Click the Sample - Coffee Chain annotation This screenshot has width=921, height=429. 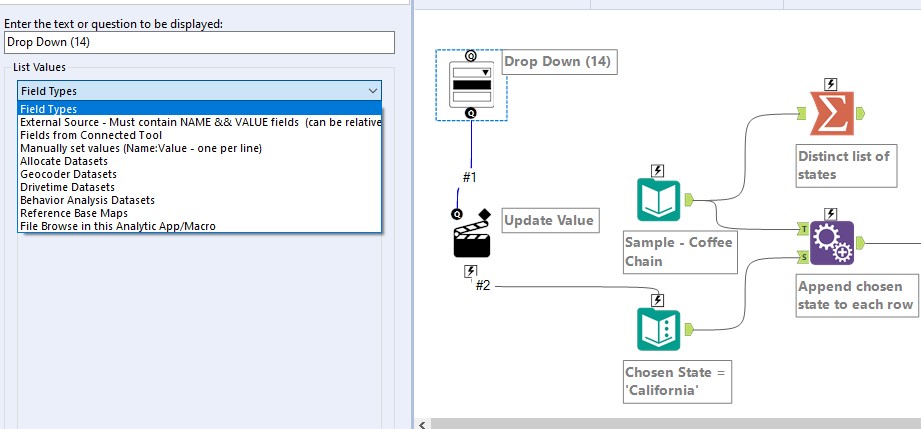coord(680,252)
